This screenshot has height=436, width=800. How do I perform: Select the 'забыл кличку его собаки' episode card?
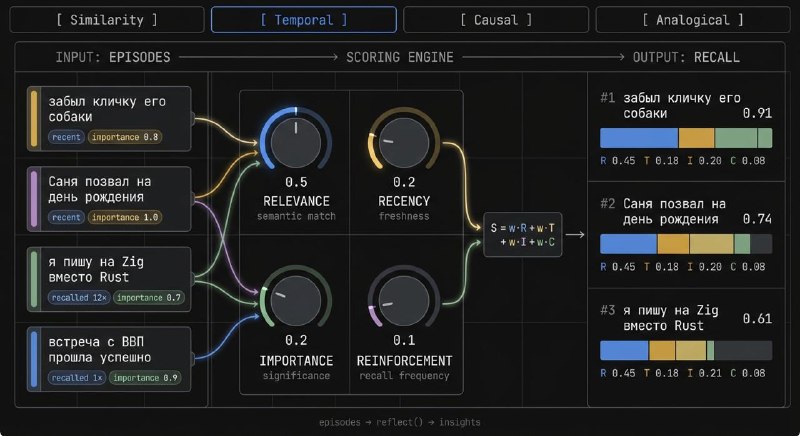point(109,119)
